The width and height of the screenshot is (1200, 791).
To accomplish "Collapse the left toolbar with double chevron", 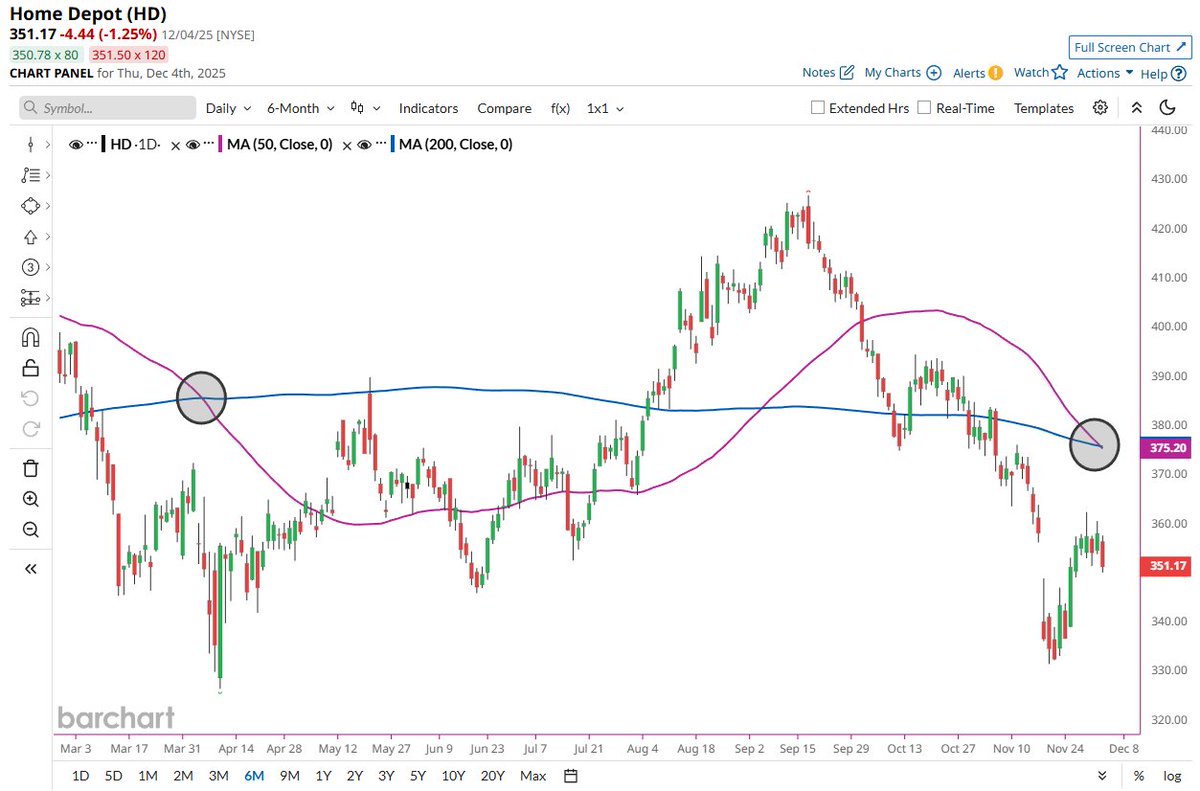I will click(30, 568).
